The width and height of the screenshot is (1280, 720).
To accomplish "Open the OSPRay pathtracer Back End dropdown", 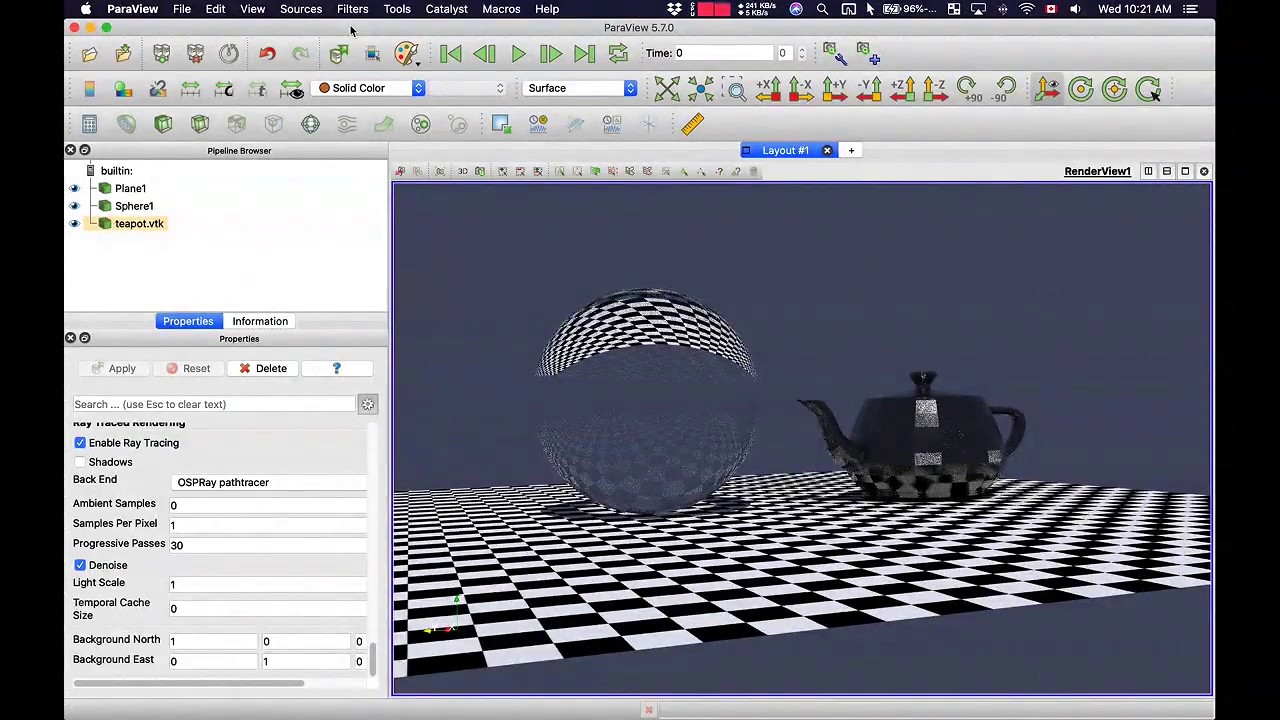I will pyautogui.click(x=270, y=482).
